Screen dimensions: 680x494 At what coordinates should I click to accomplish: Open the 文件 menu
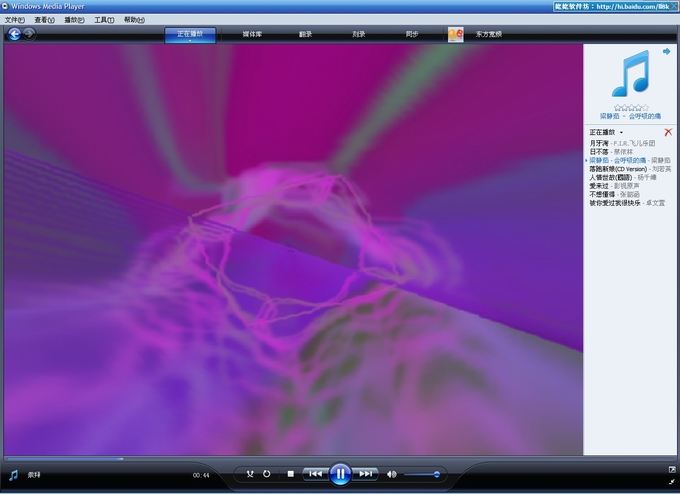14,20
